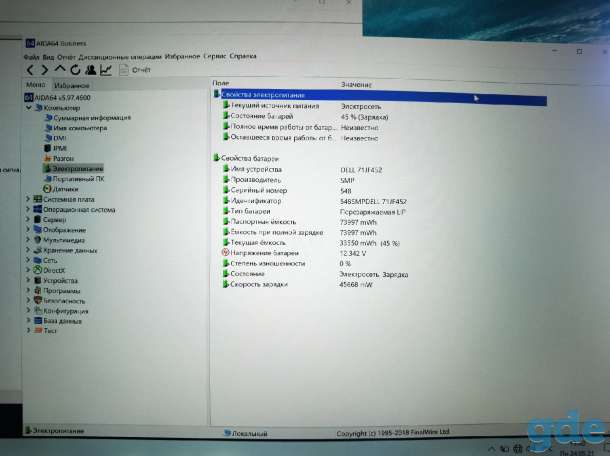This screenshot has width=610, height=456.
Task: Select the Скорость зарядки row
Action: 298,284
